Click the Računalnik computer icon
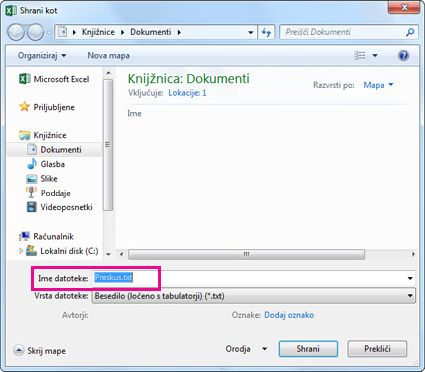This screenshot has width=425, height=372. tap(24, 236)
